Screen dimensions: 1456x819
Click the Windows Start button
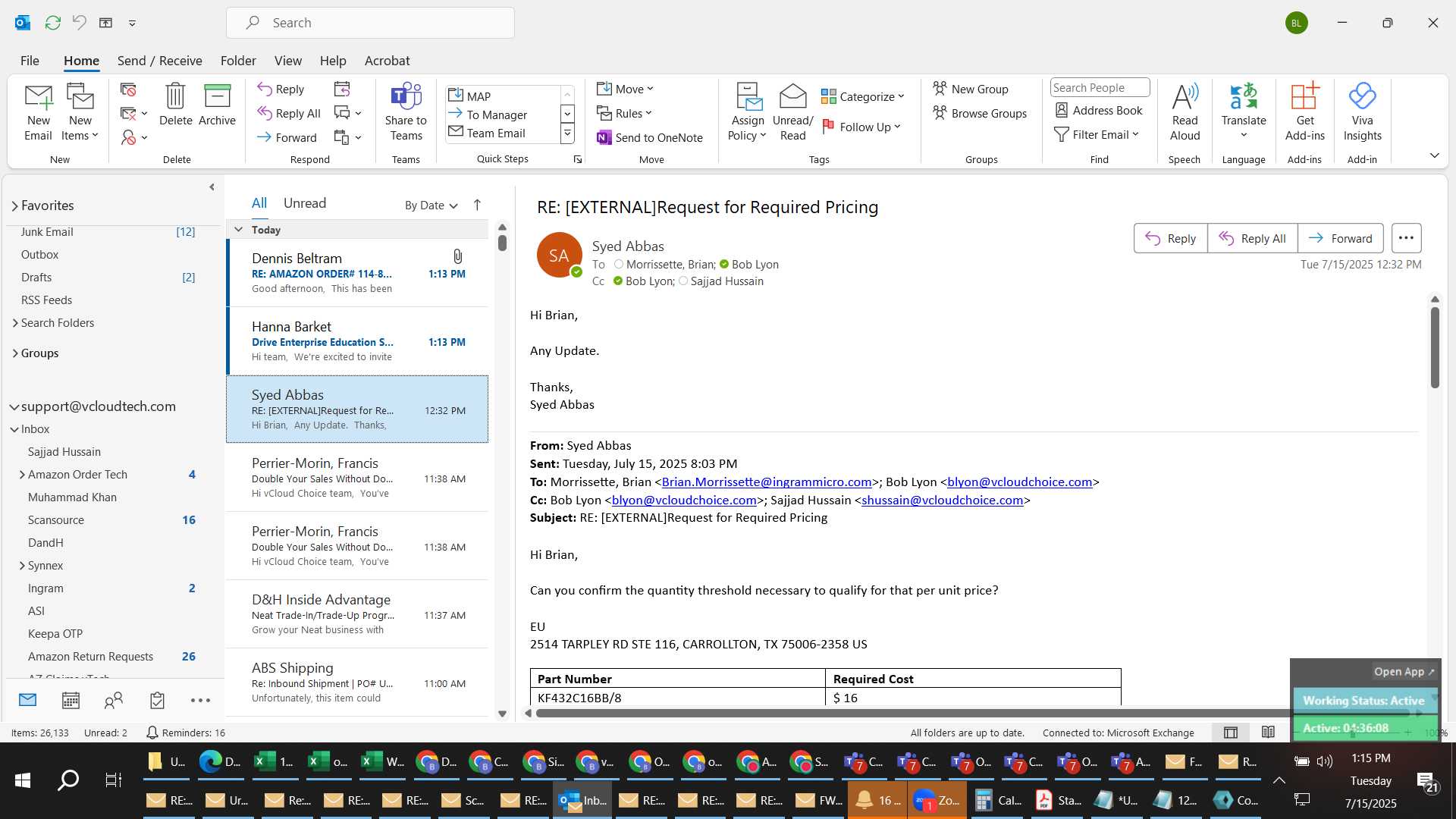pyautogui.click(x=23, y=780)
